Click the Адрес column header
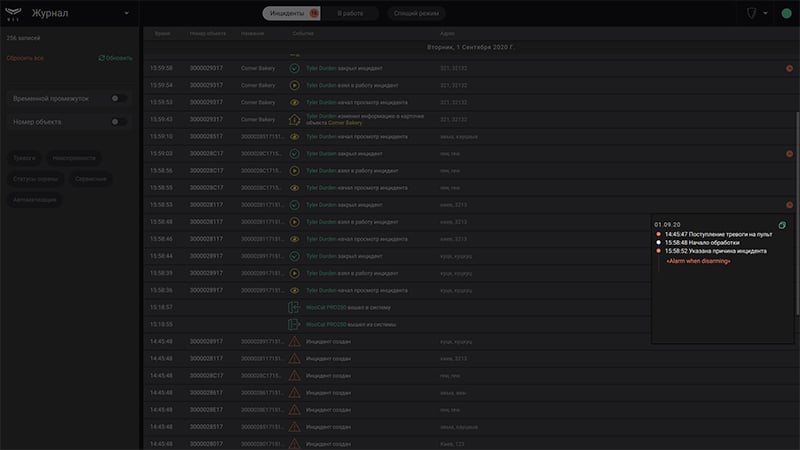Image resolution: width=800 pixels, height=450 pixels. pyautogui.click(x=447, y=34)
